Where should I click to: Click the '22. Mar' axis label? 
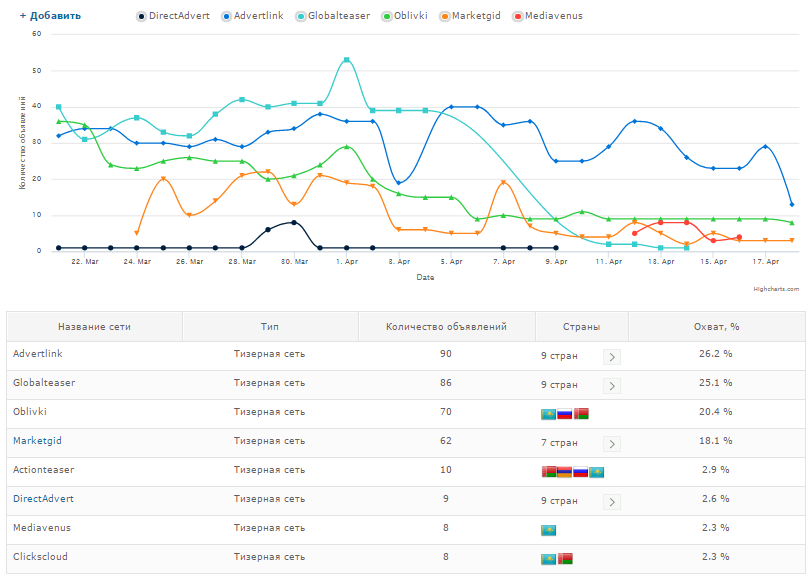(85, 262)
